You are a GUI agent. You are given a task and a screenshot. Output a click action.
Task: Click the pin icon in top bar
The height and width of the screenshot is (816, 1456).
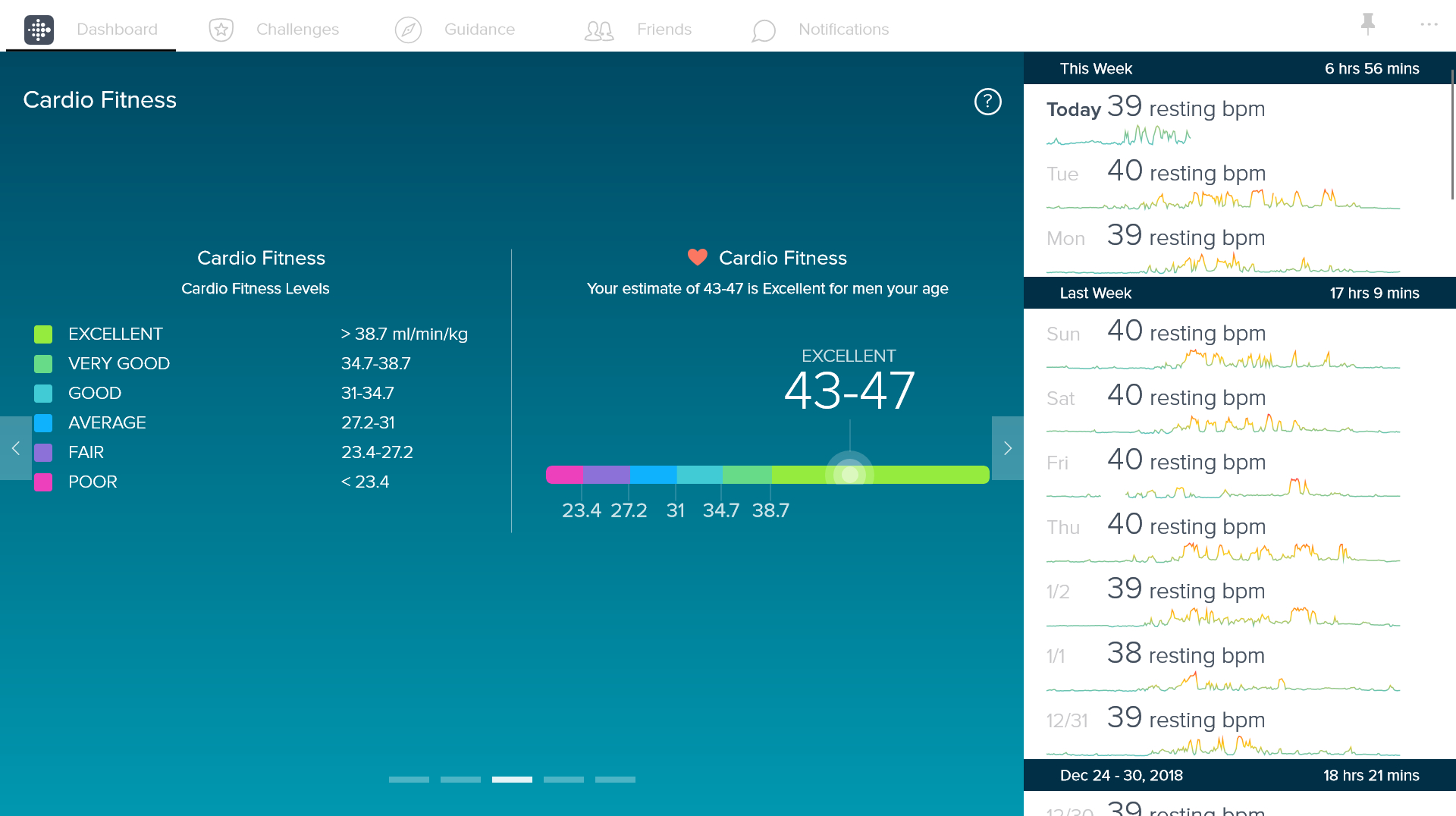(1368, 24)
